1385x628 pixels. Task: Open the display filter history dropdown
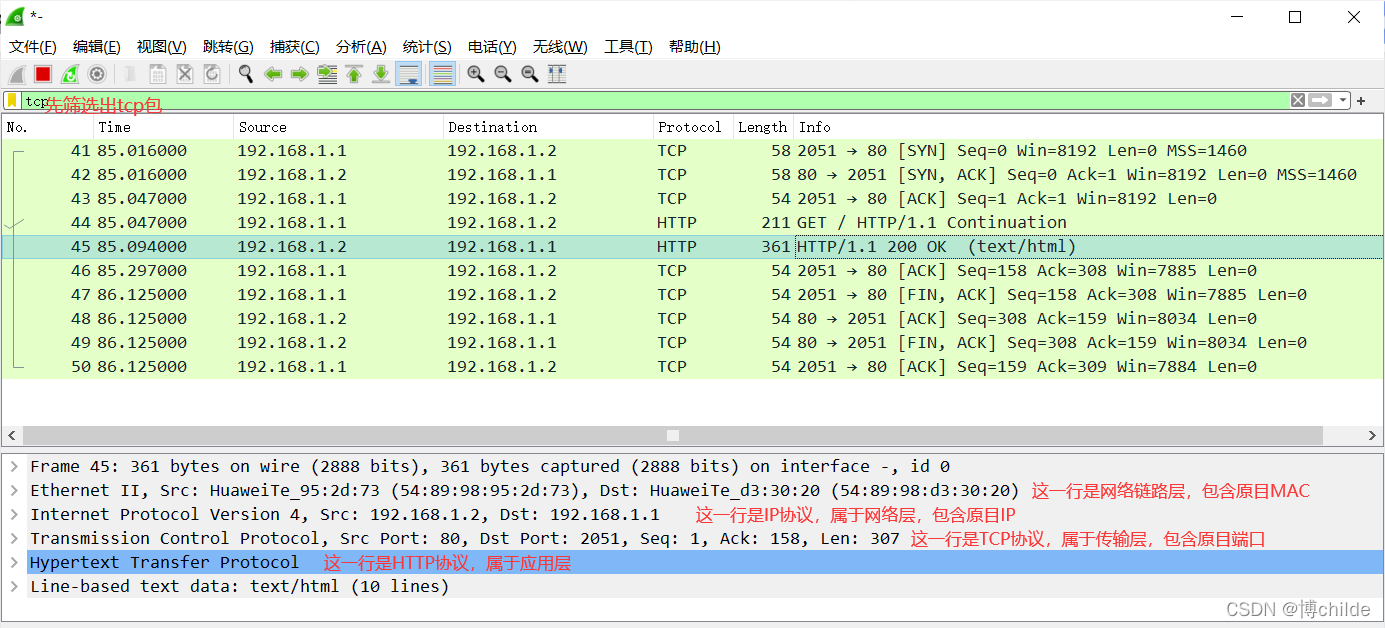click(x=1343, y=101)
